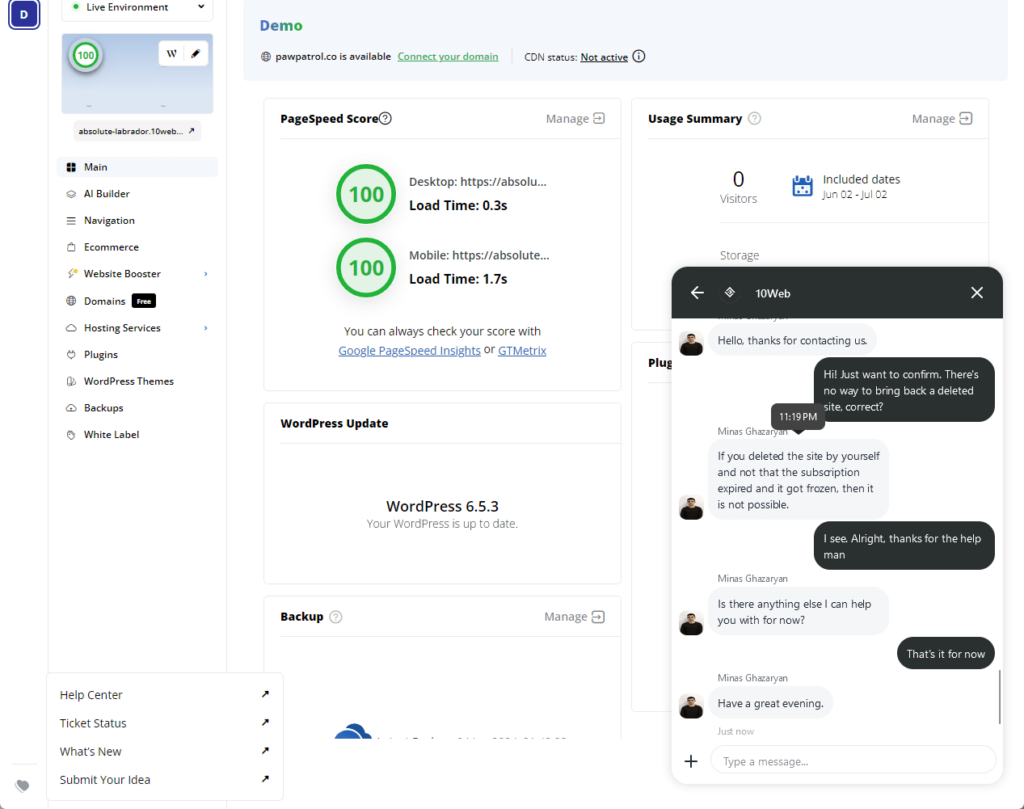Click Manage in PageSpeed Score card
Screen dimensions: 1024x809
(575, 119)
